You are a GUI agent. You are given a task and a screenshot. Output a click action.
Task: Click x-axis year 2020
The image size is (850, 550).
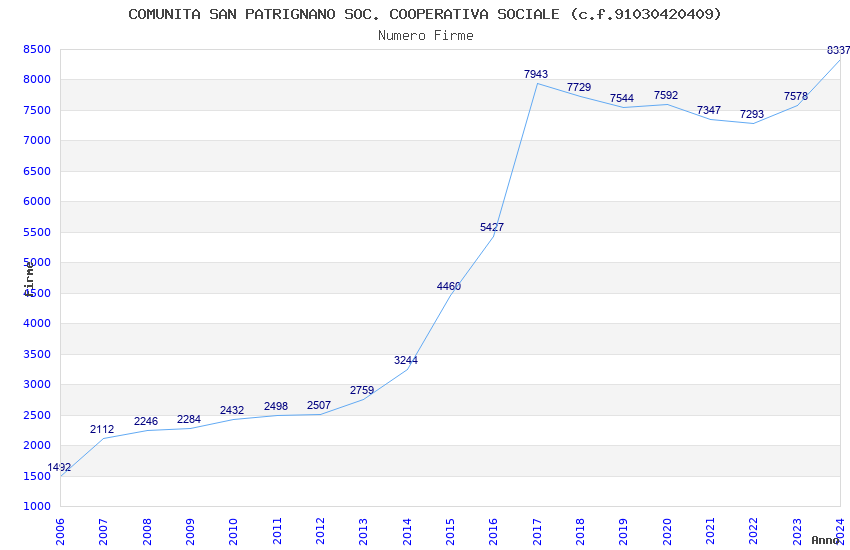tap(667, 531)
